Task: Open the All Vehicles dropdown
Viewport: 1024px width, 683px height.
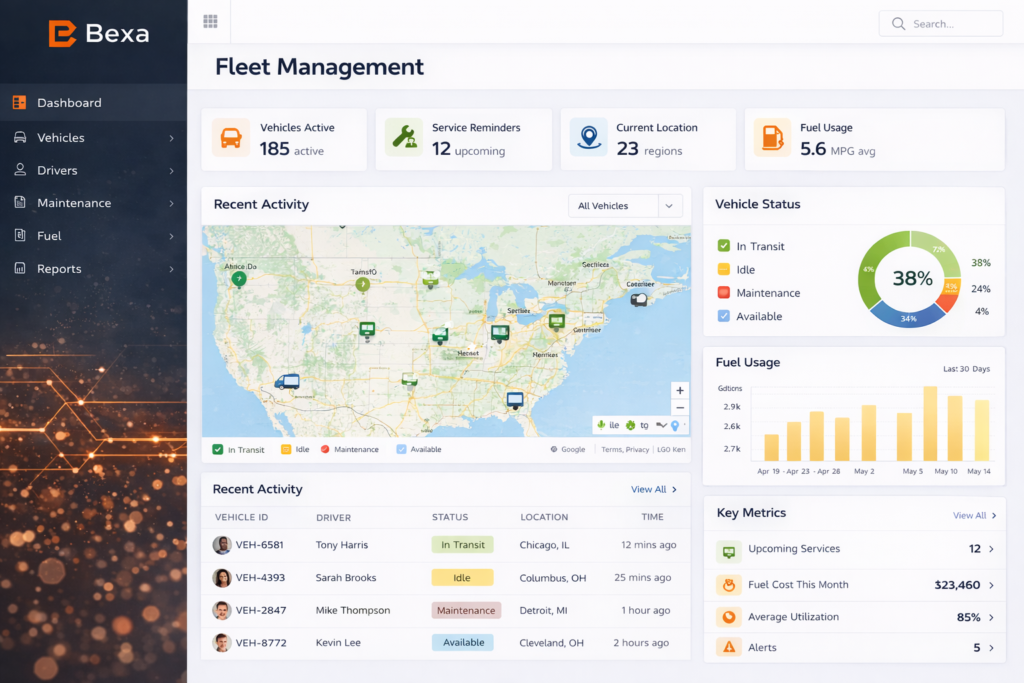Action: [x=625, y=206]
